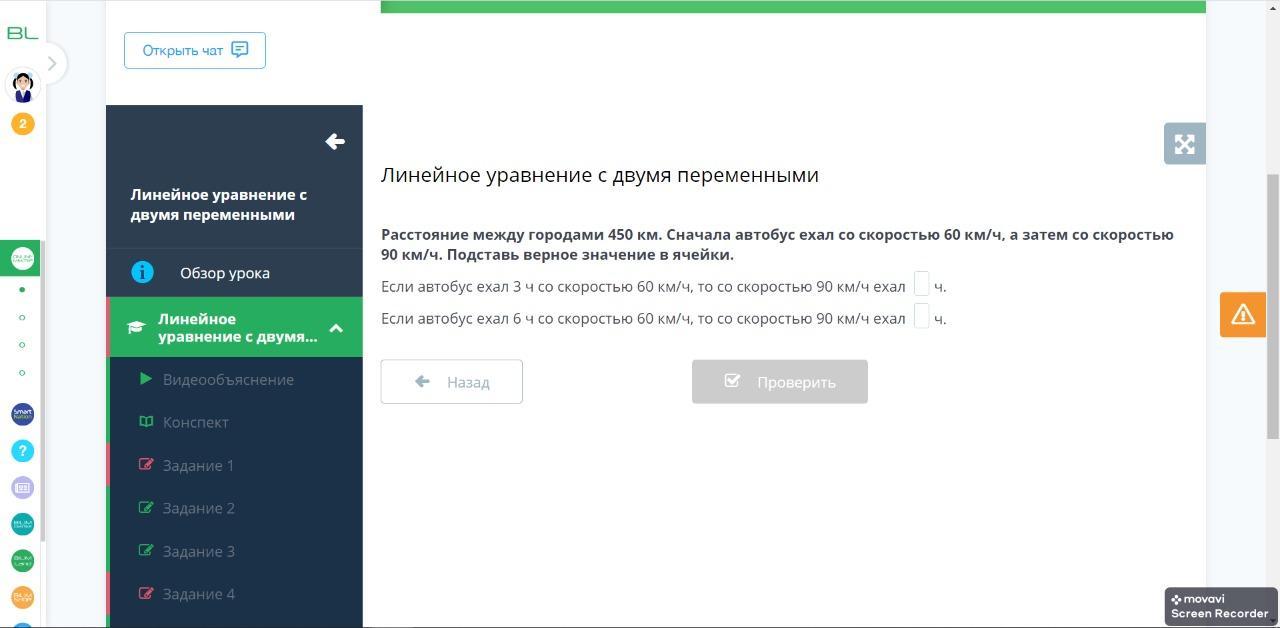
Task: Select Конспект in lesson menu
Action: (x=196, y=422)
